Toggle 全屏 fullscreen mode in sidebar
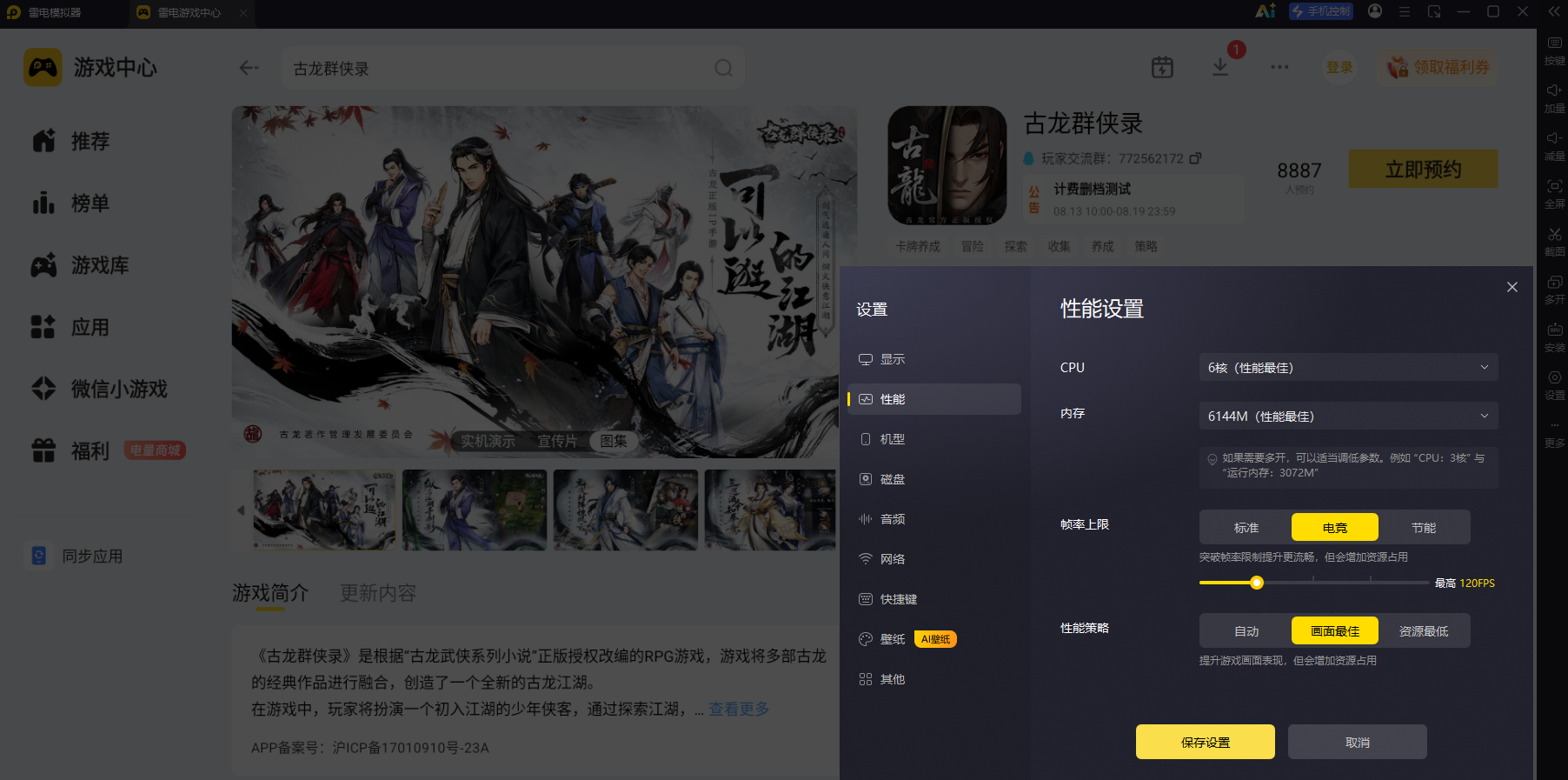 [x=1554, y=194]
